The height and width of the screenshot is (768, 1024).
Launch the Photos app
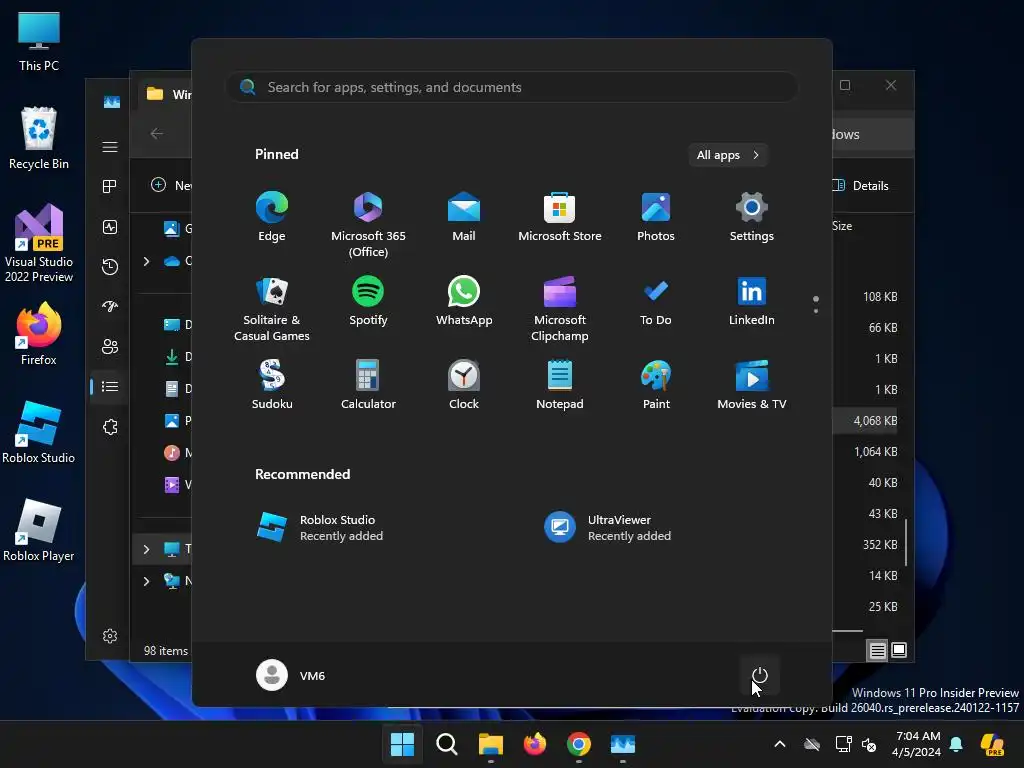click(656, 217)
